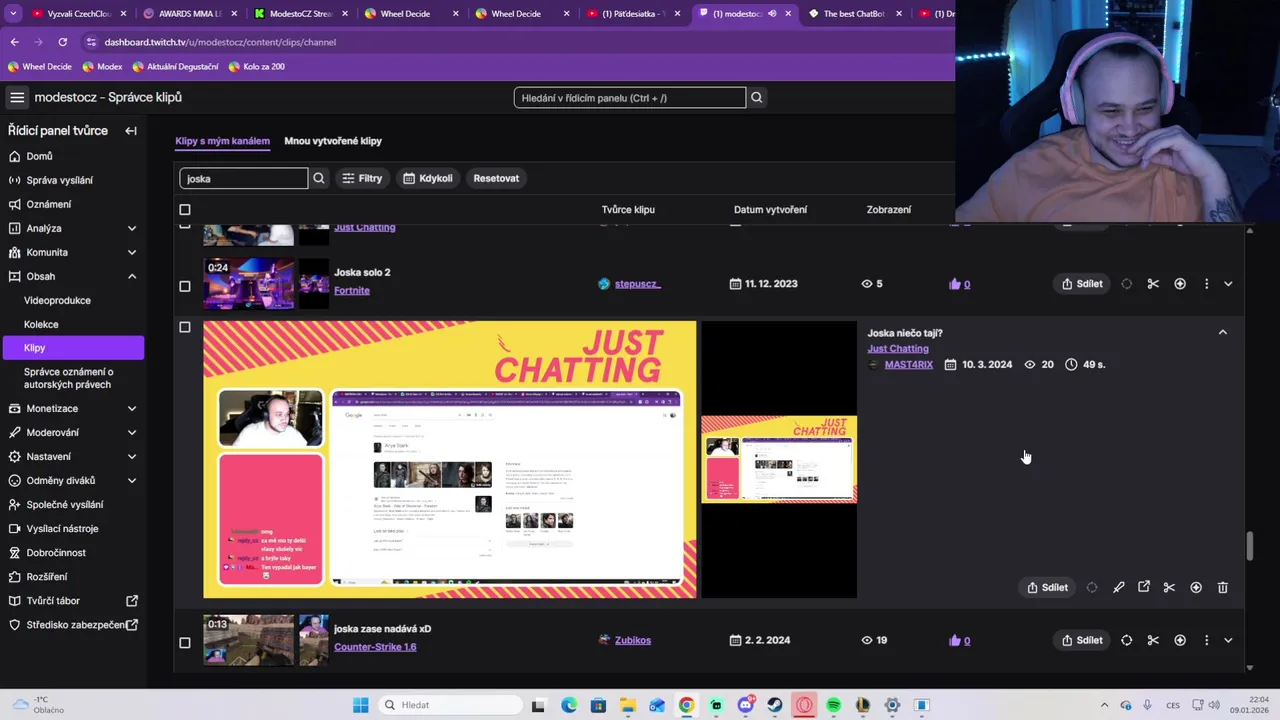Viewport: 1280px width, 720px height.
Task: Open Chrome from the taskbar
Action: click(x=686, y=705)
